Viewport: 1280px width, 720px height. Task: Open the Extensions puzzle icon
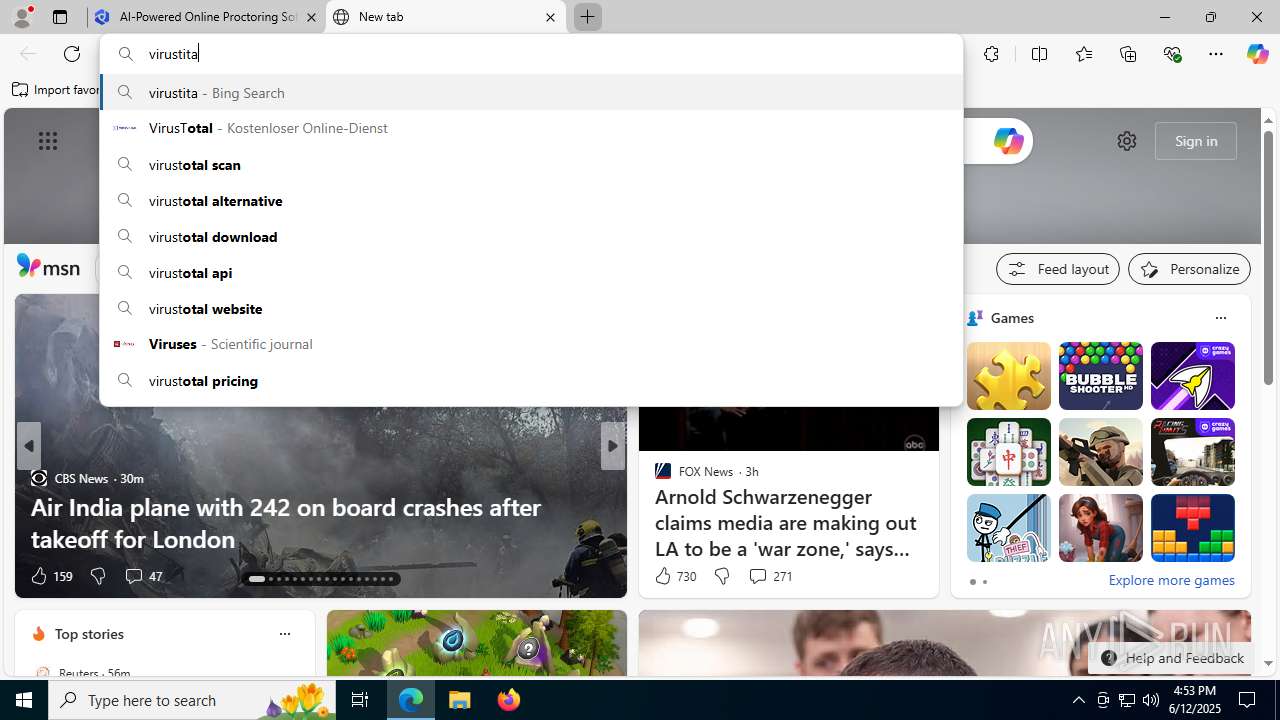click(991, 54)
